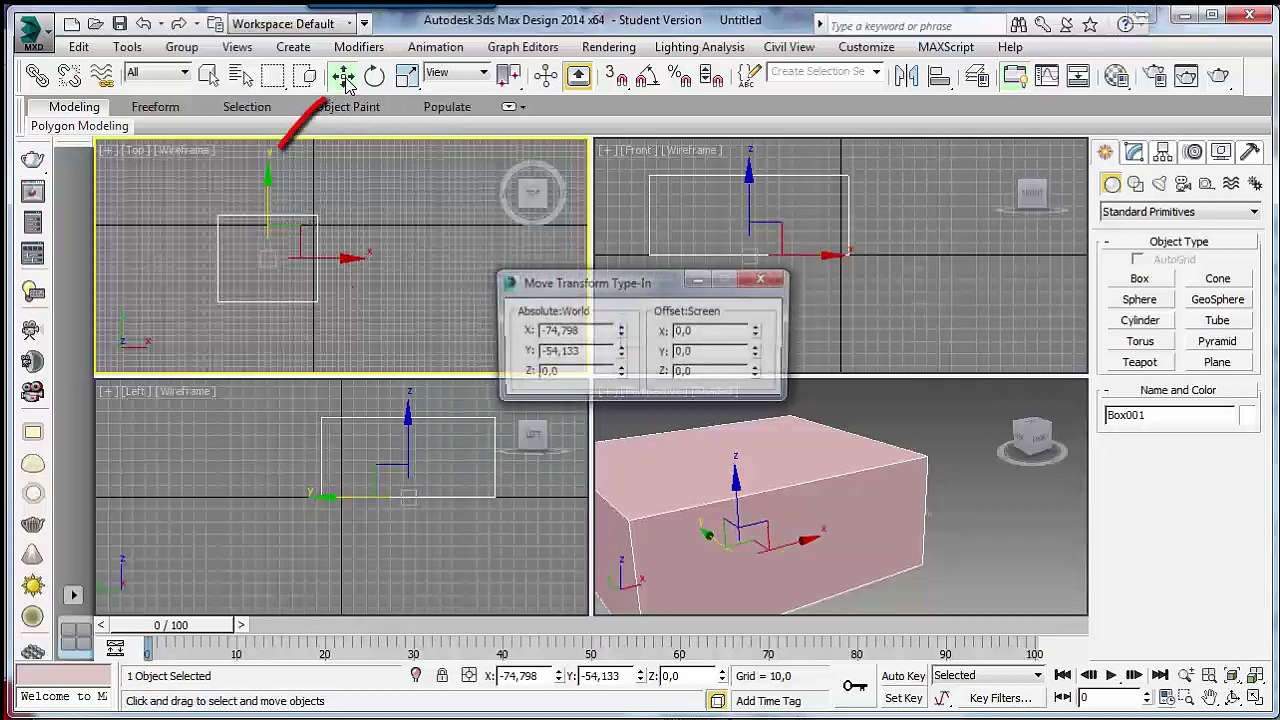
Task: Open Edit Named Selection Sets
Action: coord(747,75)
